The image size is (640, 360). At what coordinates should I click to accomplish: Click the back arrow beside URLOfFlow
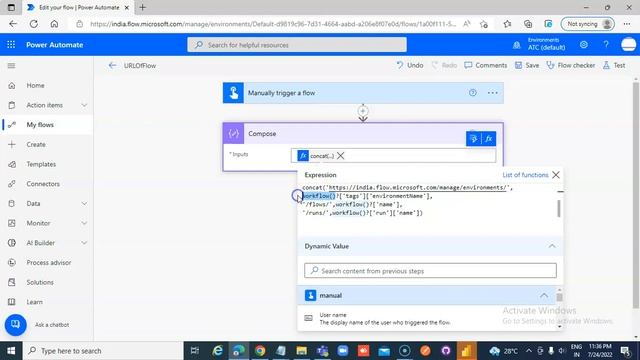point(112,65)
